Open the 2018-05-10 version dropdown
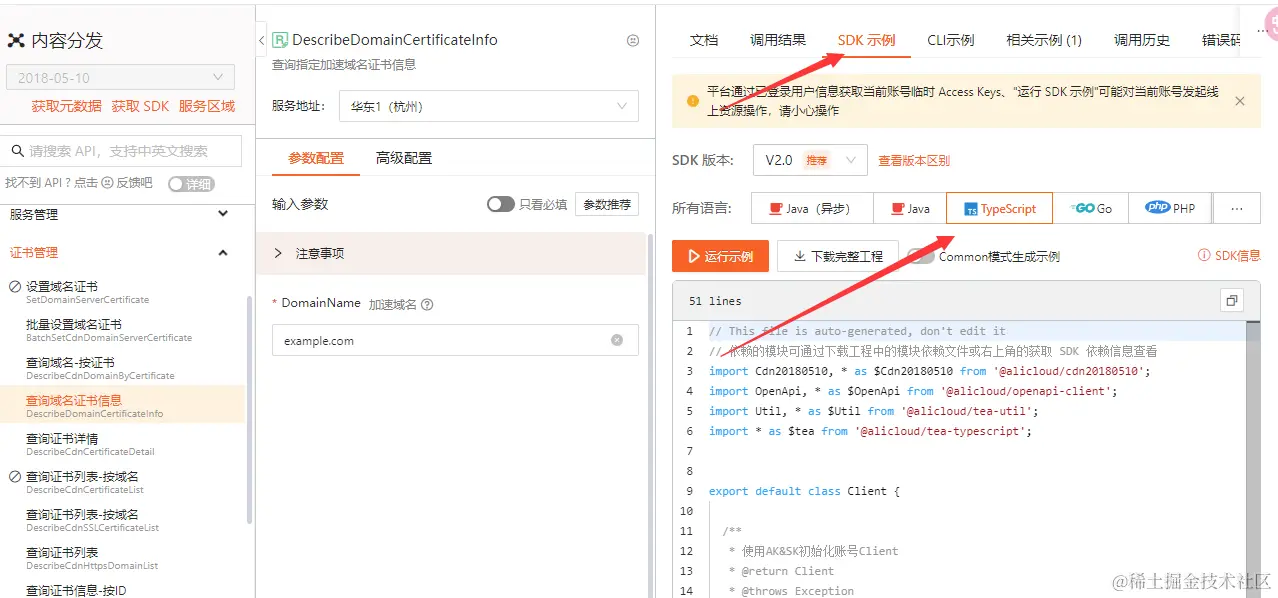The image size is (1278, 598). click(120, 77)
